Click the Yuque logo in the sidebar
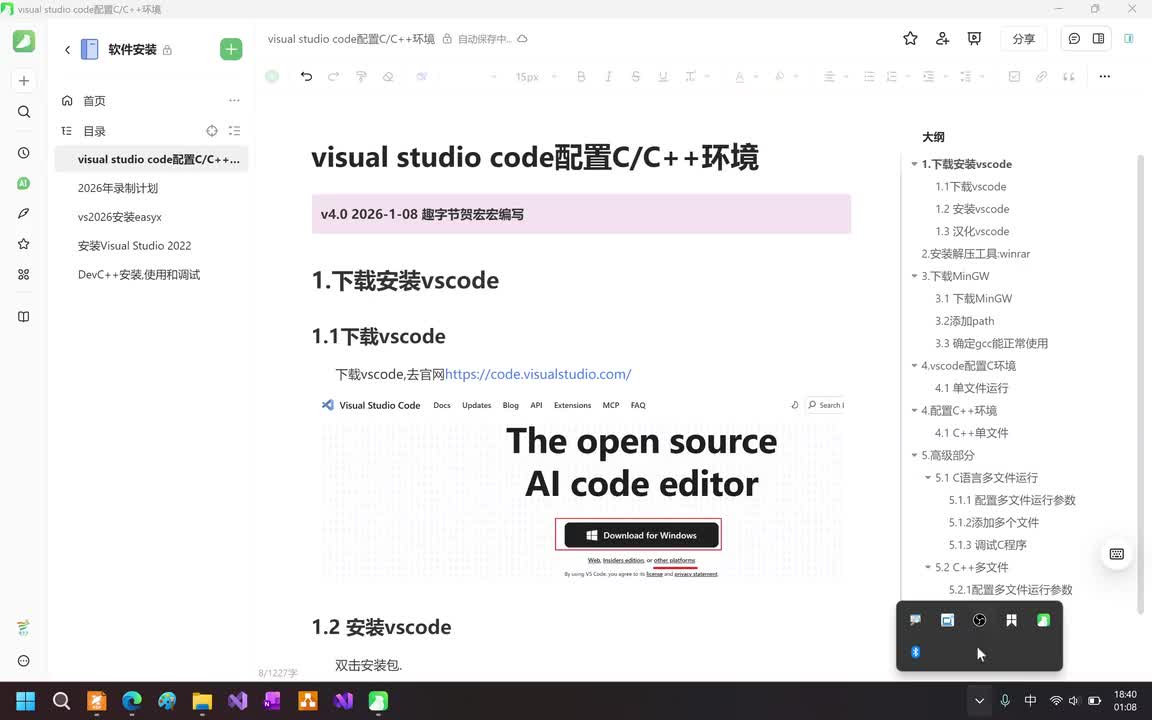 [24, 40]
